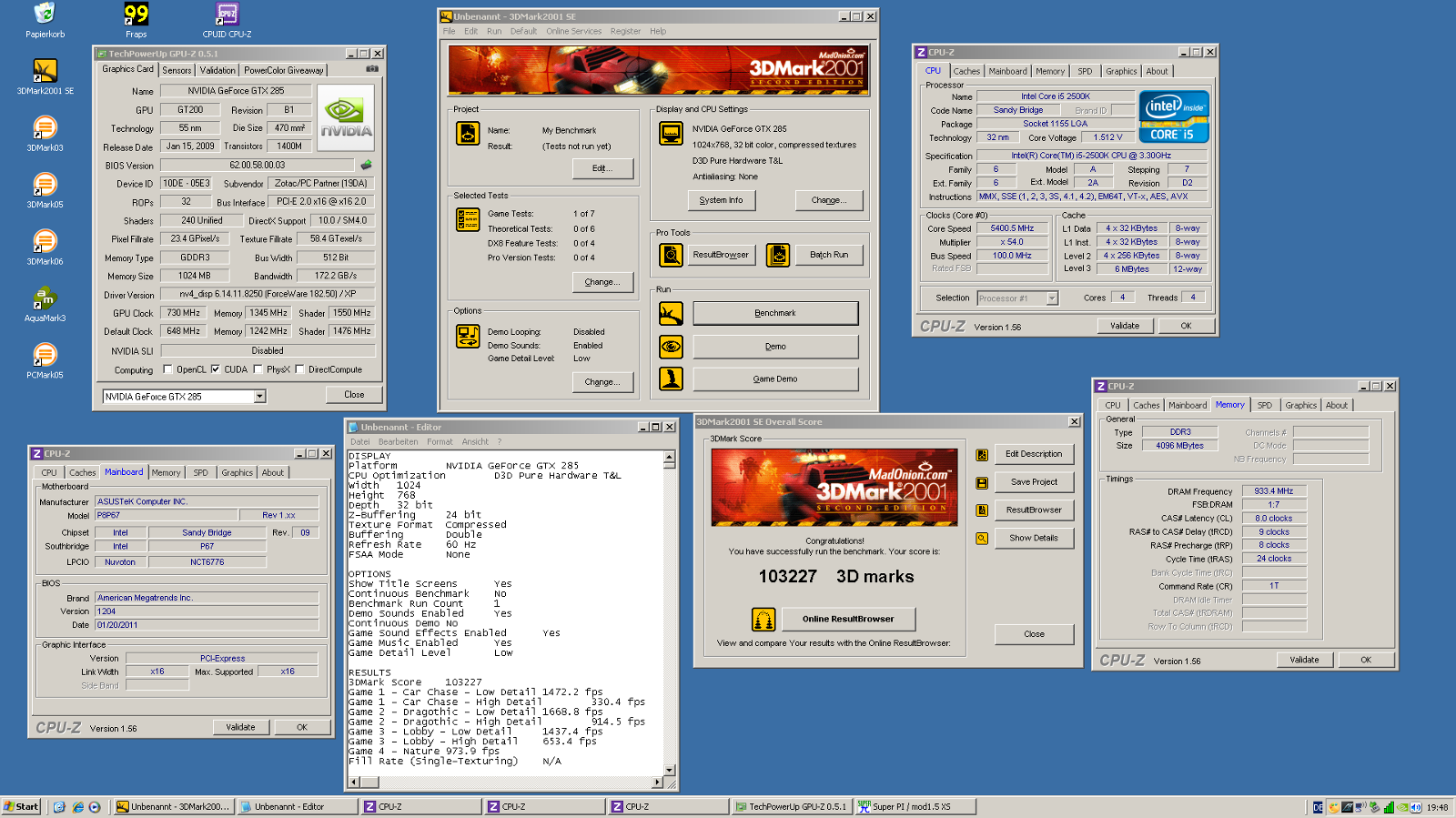Viewport: 1456px width, 818px height.
Task: Toggle the DirectCompute checkbox in GPU-Z
Action: click(299, 369)
